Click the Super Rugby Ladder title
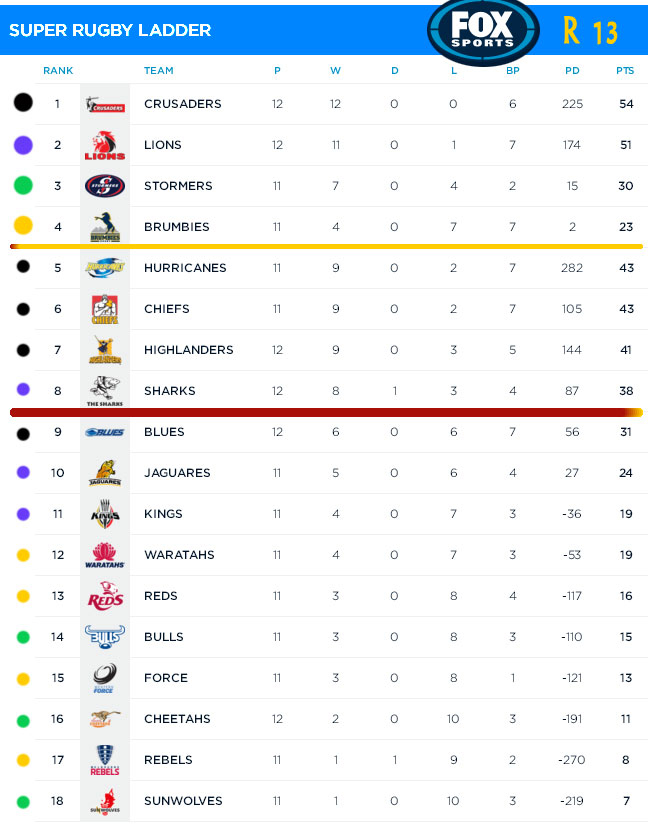Viewport: 648px width, 824px height. tap(110, 30)
